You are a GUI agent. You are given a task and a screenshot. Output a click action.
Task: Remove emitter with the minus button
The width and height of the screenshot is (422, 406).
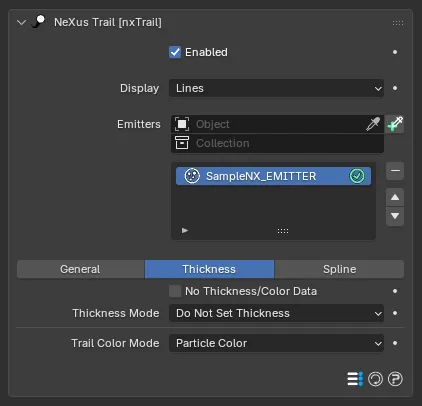point(395,171)
